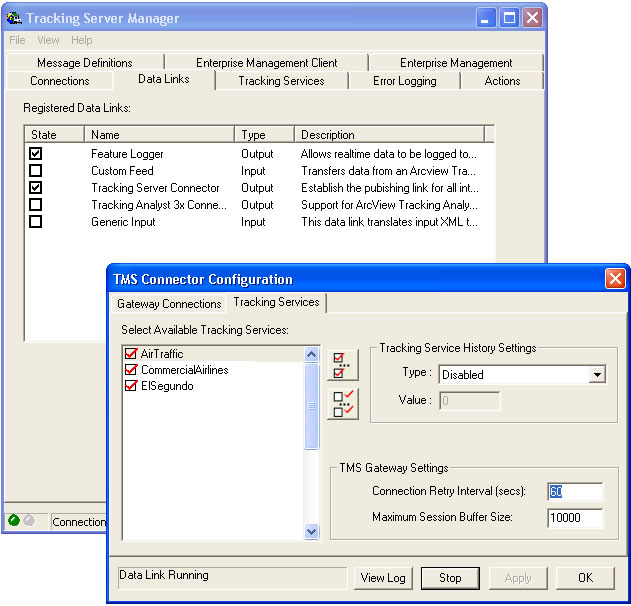The image size is (631, 606).
Task: Click the select all services icon button
Action: click(x=342, y=365)
